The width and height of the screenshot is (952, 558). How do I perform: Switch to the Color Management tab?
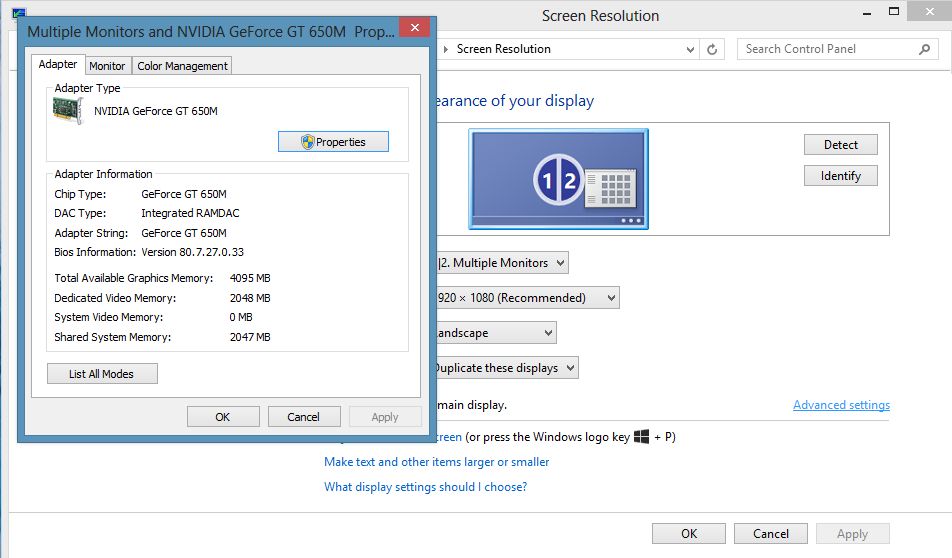click(x=182, y=66)
